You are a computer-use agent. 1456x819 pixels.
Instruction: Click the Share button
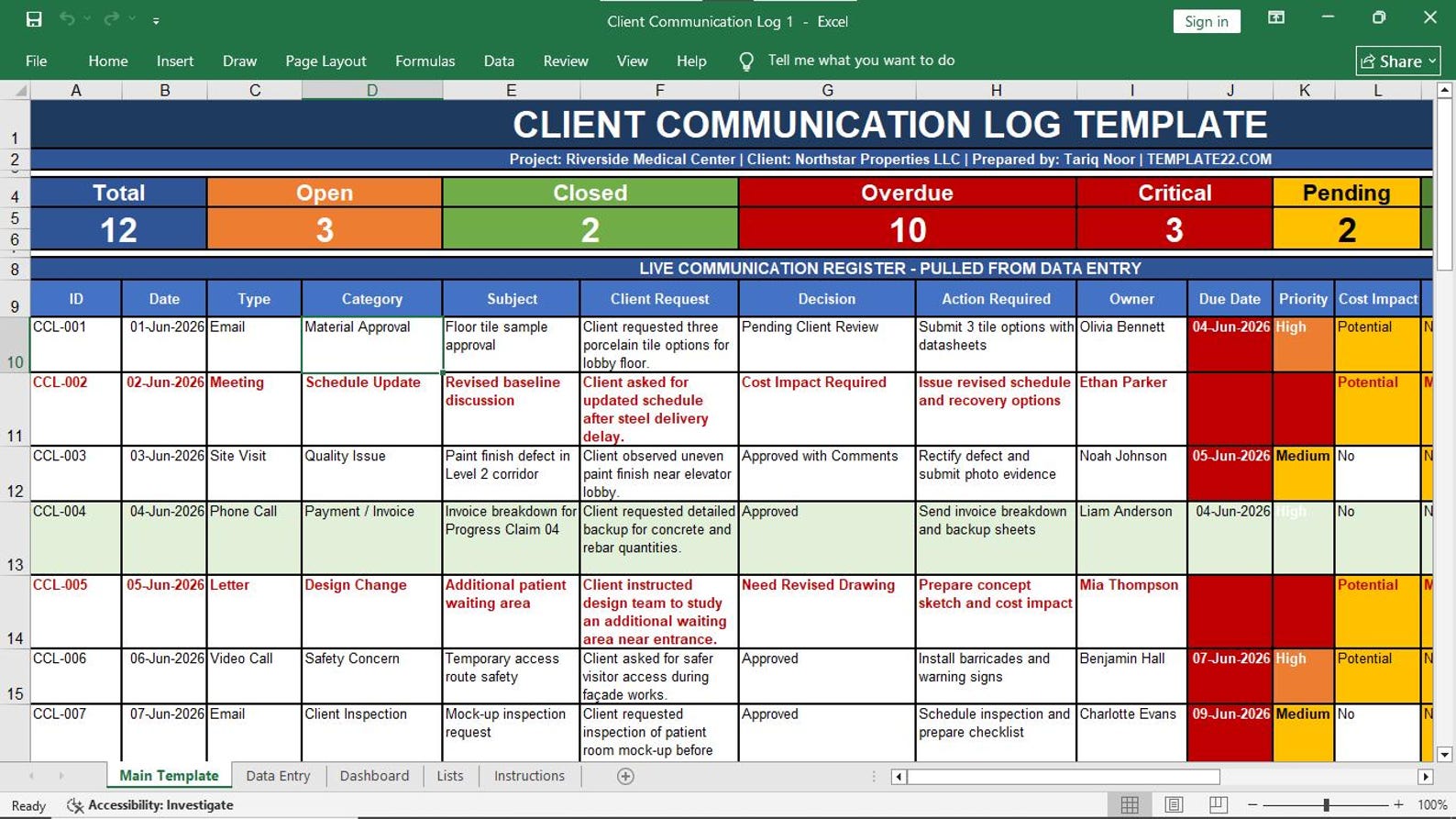click(1398, 61)
